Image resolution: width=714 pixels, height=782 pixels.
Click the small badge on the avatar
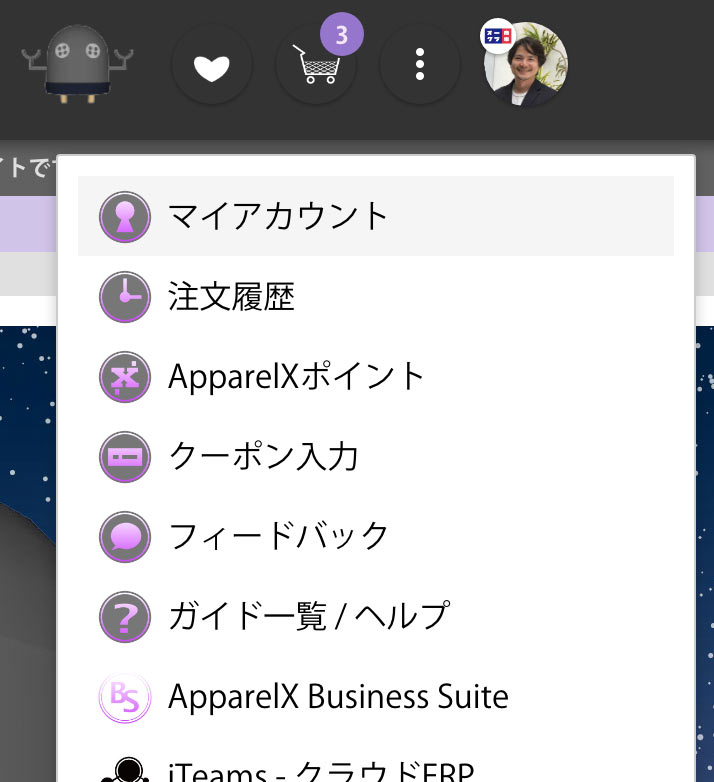point(498,36)
